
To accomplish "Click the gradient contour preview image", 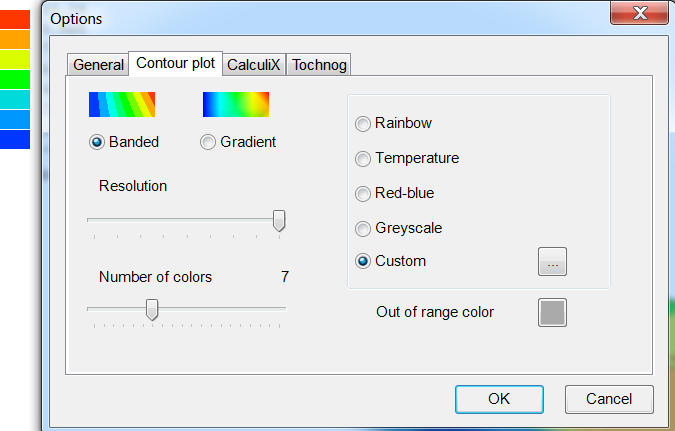I will point(236,104).
